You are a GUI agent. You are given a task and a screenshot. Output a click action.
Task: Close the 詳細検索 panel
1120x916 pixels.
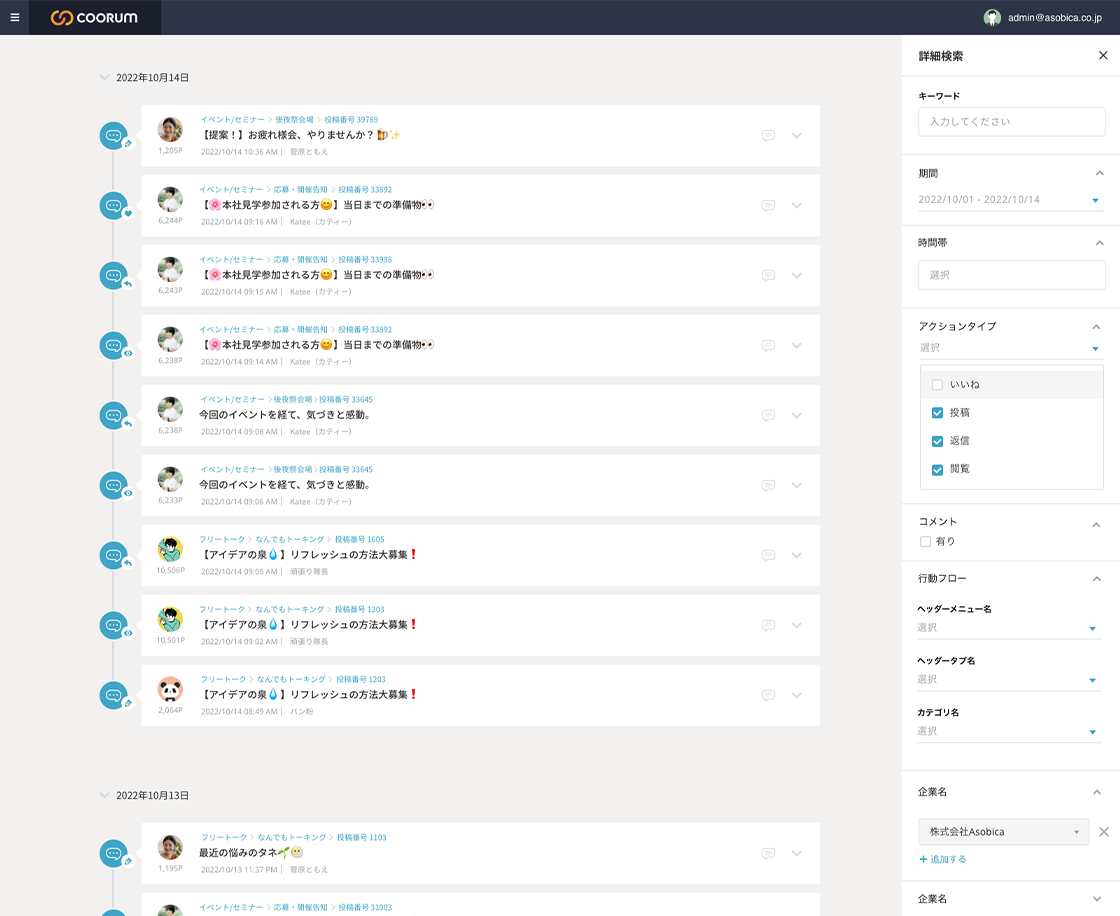(x=1103, y=56)
